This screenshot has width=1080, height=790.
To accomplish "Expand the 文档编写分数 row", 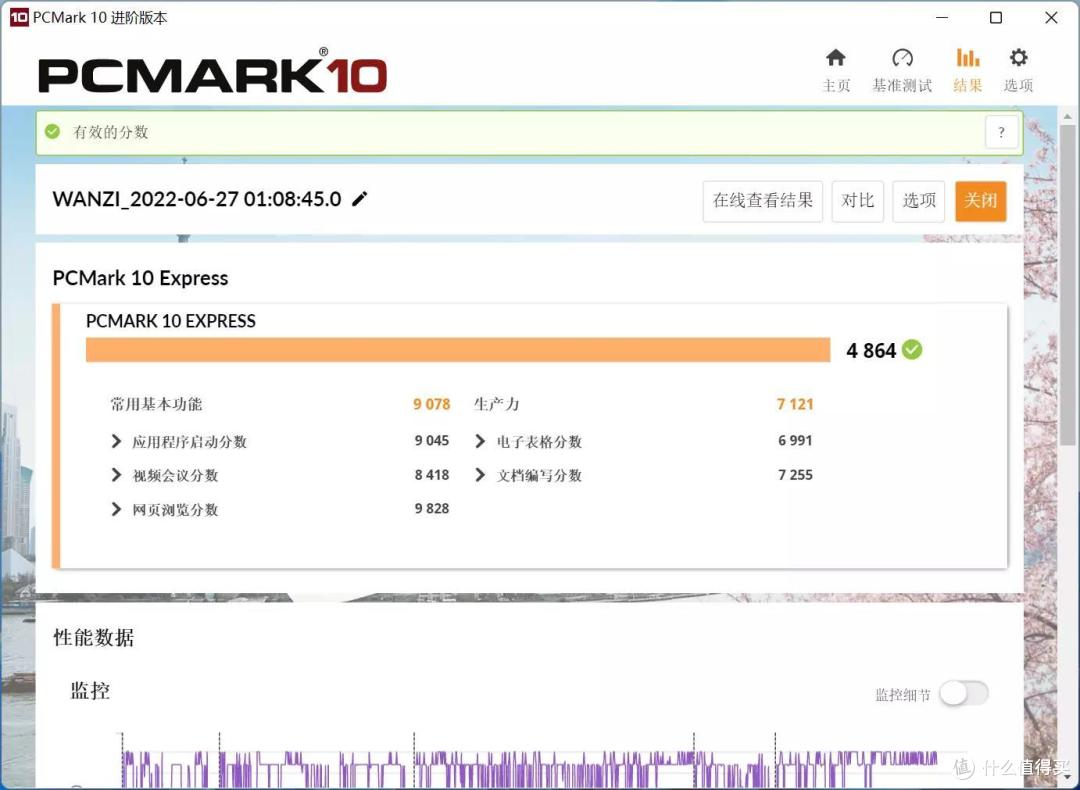I will click(480, 475).
